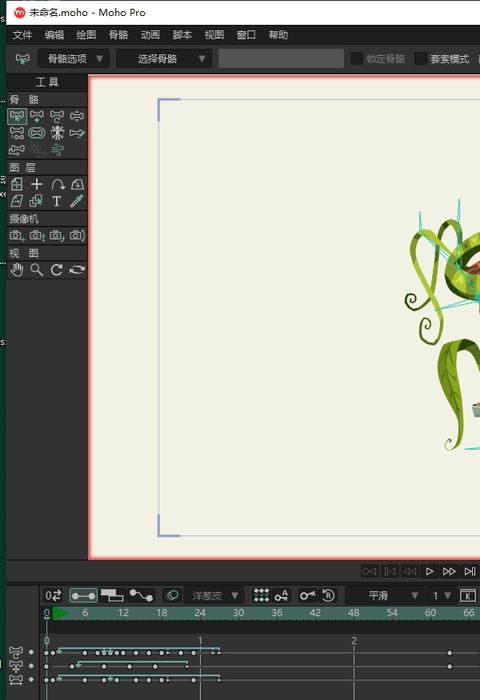Open the 骨骼选项 dropdown
Viewport: 480px width, 700px height.
(x=73, y=58)
